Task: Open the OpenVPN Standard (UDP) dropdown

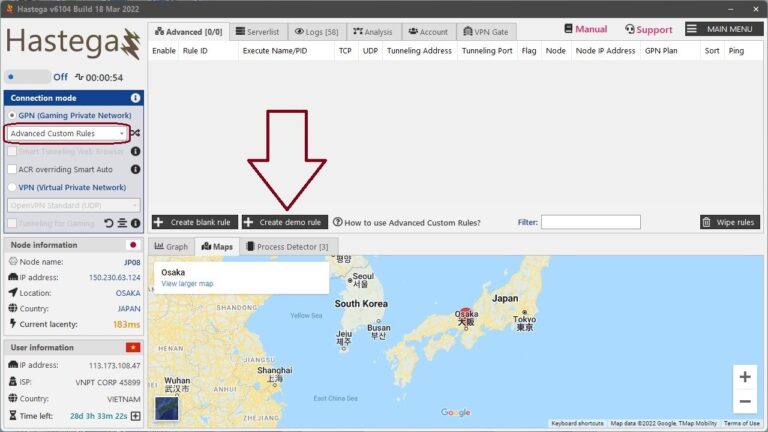Action: pyautogui.click(x=73, y=205)
